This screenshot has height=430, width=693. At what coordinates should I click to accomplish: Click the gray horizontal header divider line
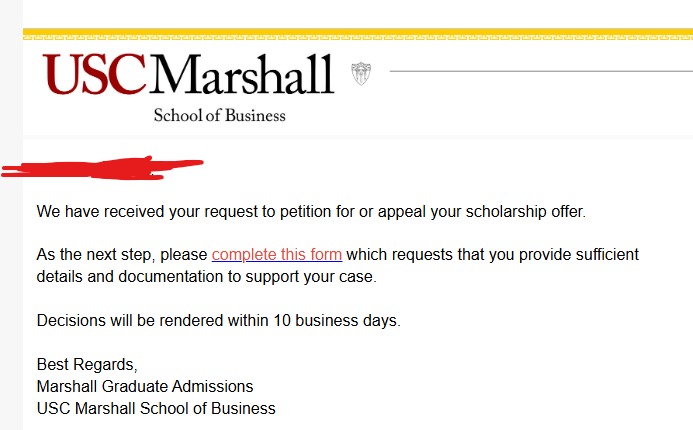pyautogui.click(x=540, y=71)
